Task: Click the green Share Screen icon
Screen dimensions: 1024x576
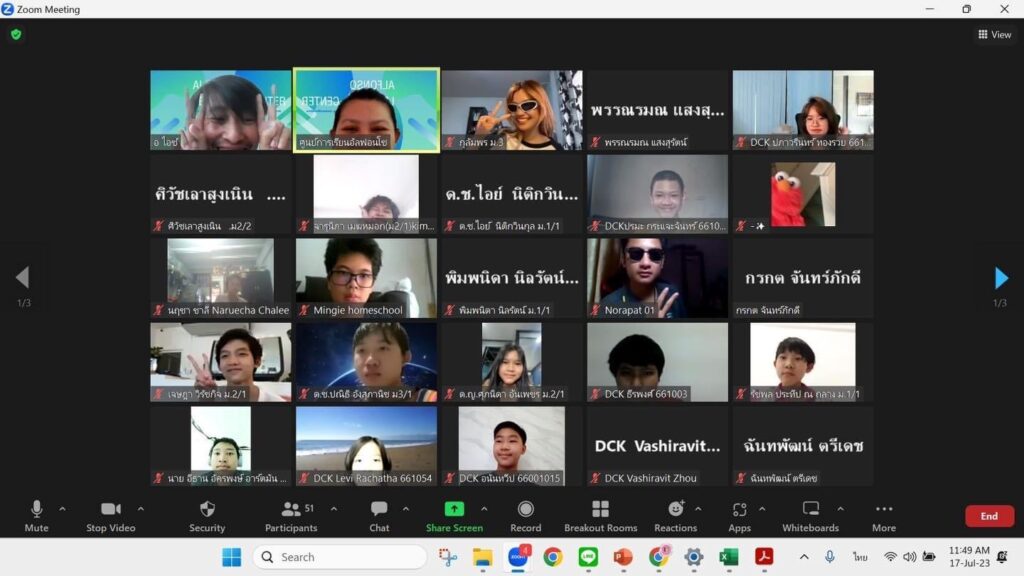Action: coord(454,509)
